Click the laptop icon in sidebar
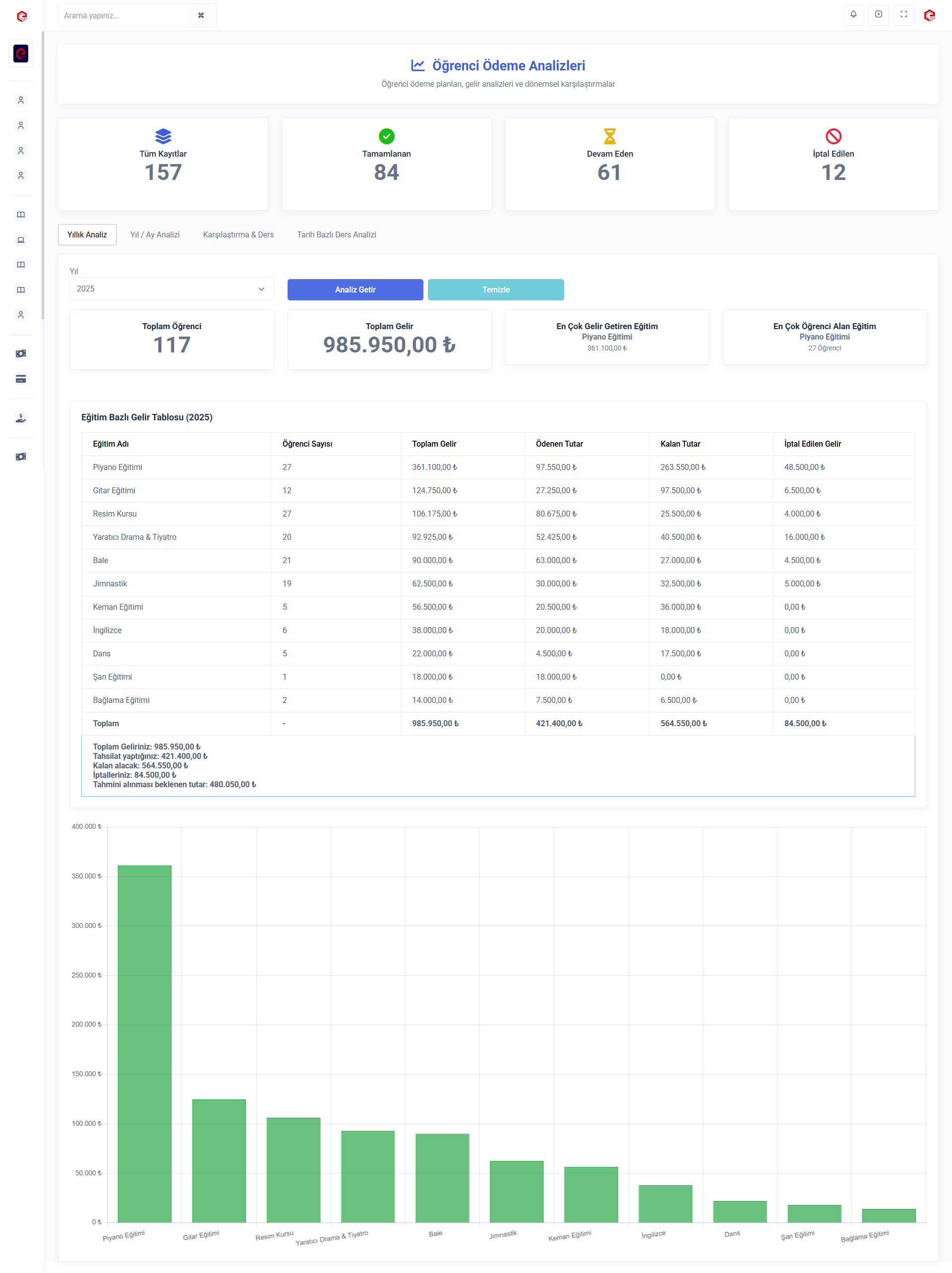The width and height of the screenshot is (952, 1273). tap(21, 240)
